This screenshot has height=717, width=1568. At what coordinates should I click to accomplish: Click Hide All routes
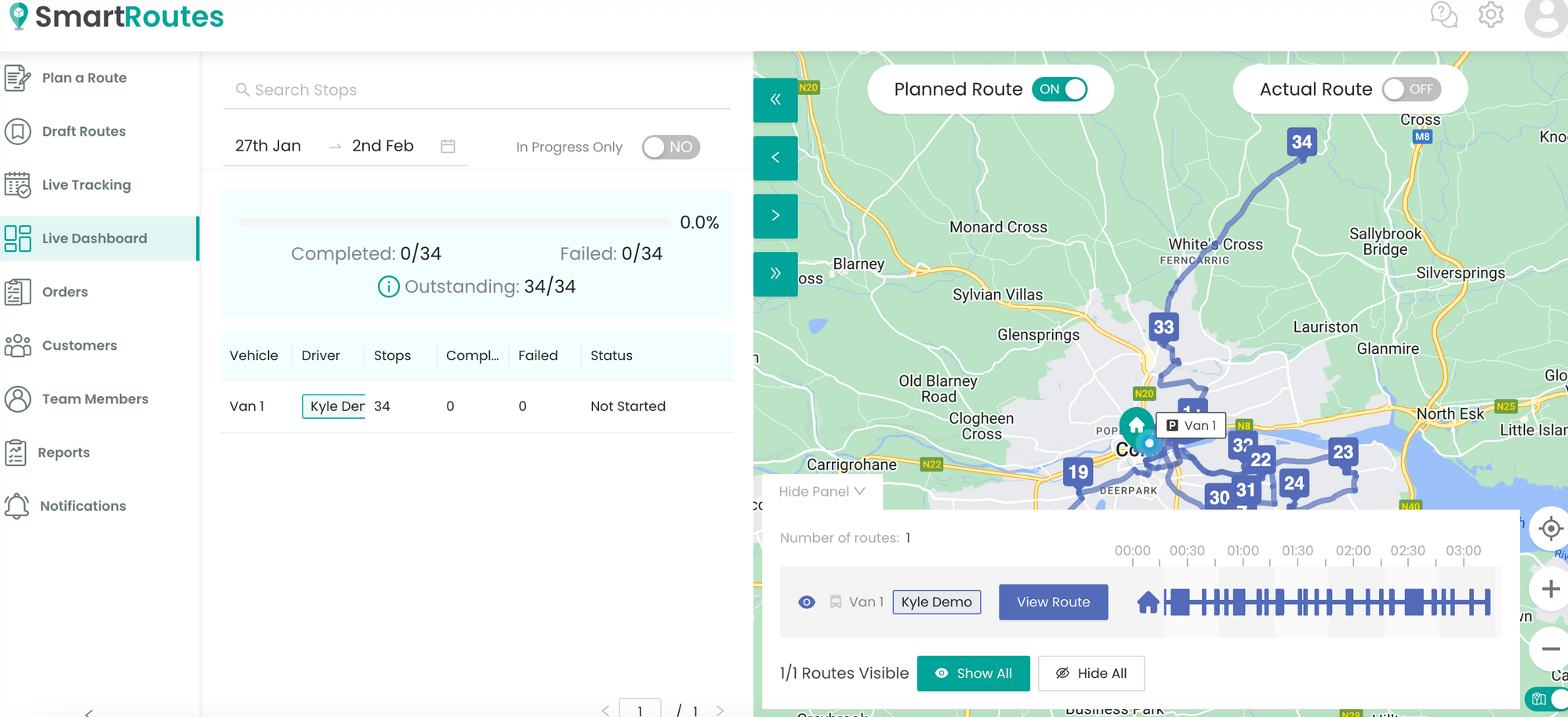[1091, 673]
